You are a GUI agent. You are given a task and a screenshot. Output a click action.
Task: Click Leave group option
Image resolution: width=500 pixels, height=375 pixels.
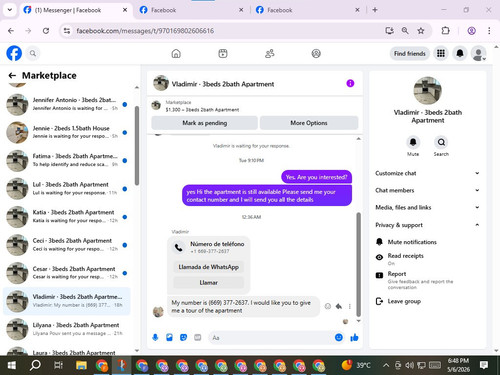(x=427, y=301)
